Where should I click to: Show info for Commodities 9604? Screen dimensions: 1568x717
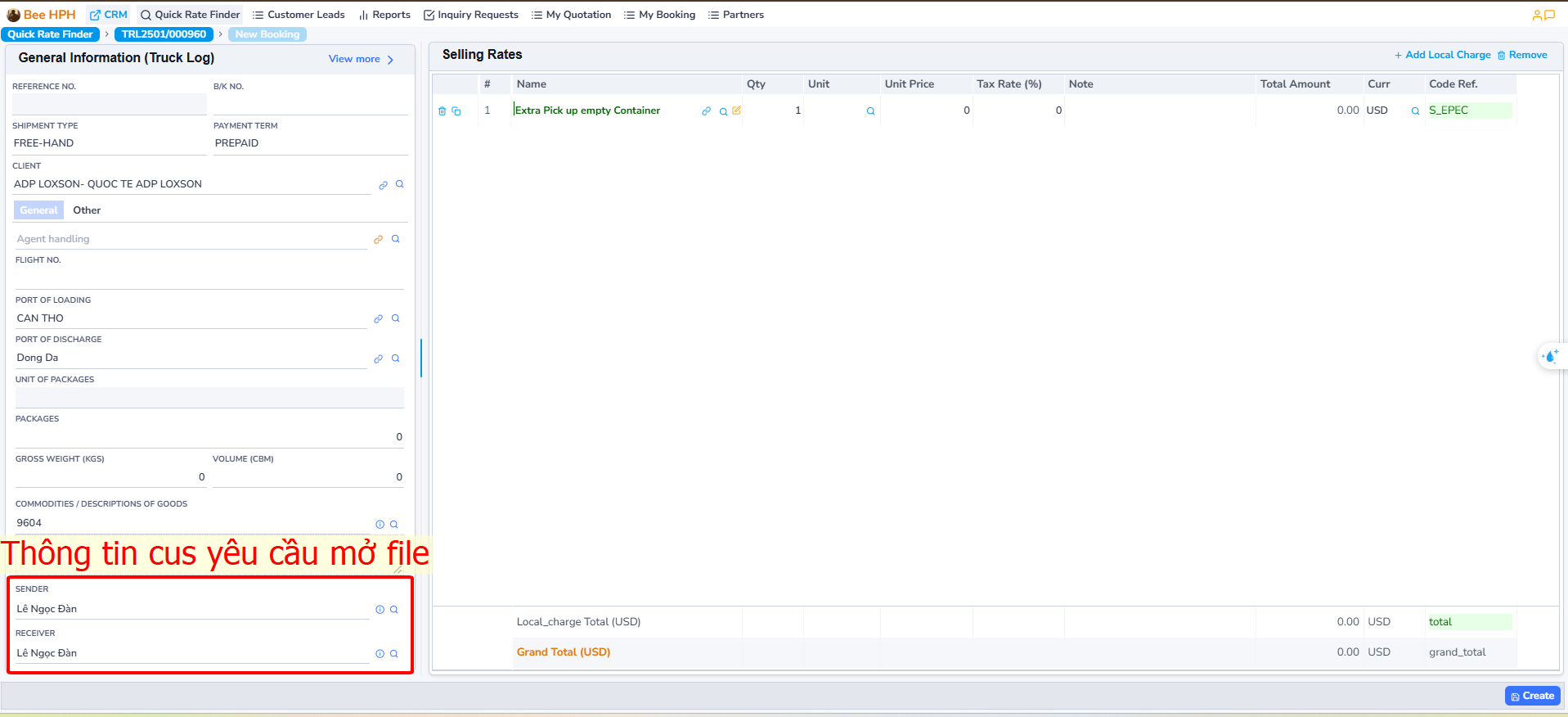[380, 525]
